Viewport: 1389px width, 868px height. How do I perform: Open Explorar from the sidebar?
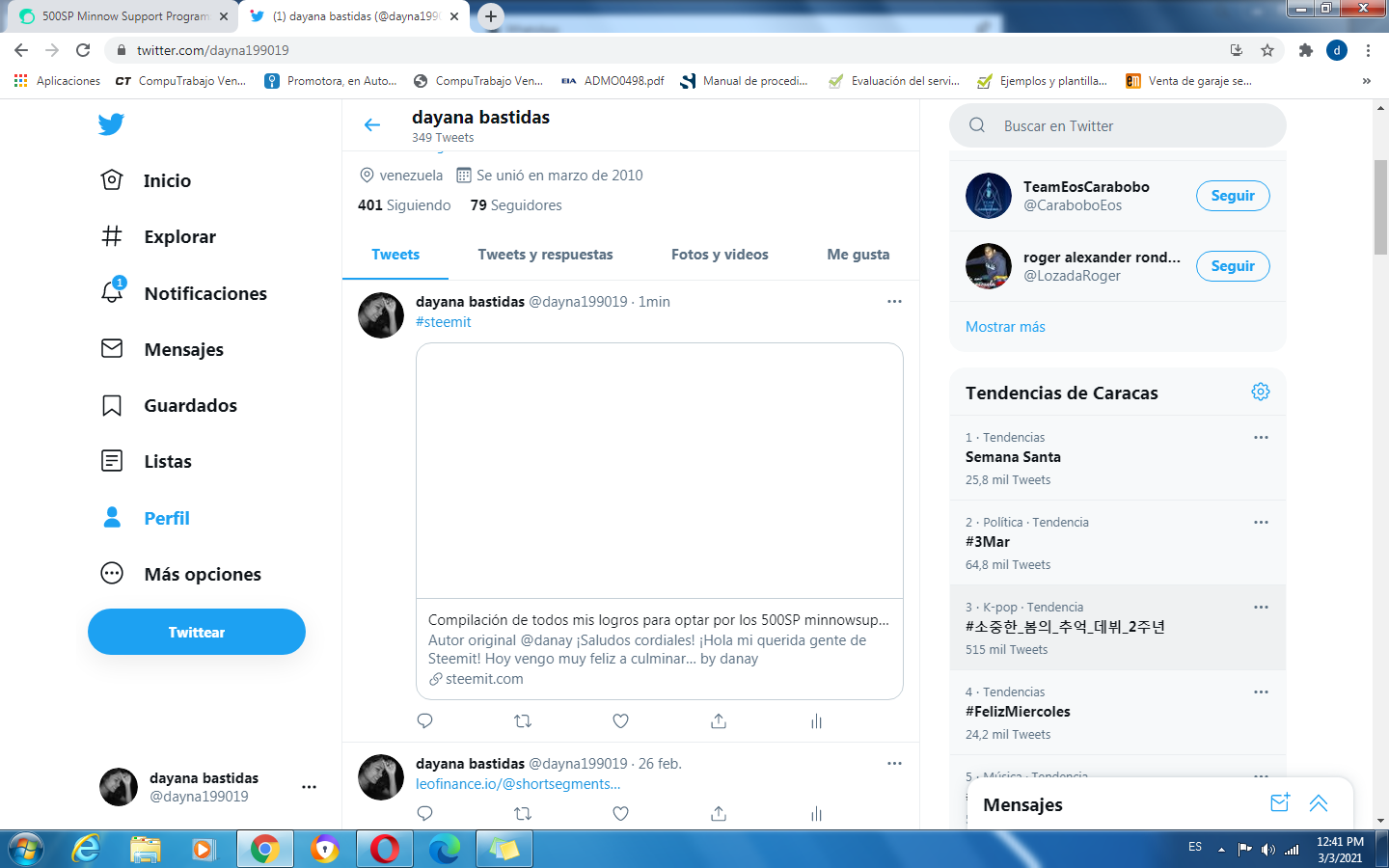[x=159, y=236]
